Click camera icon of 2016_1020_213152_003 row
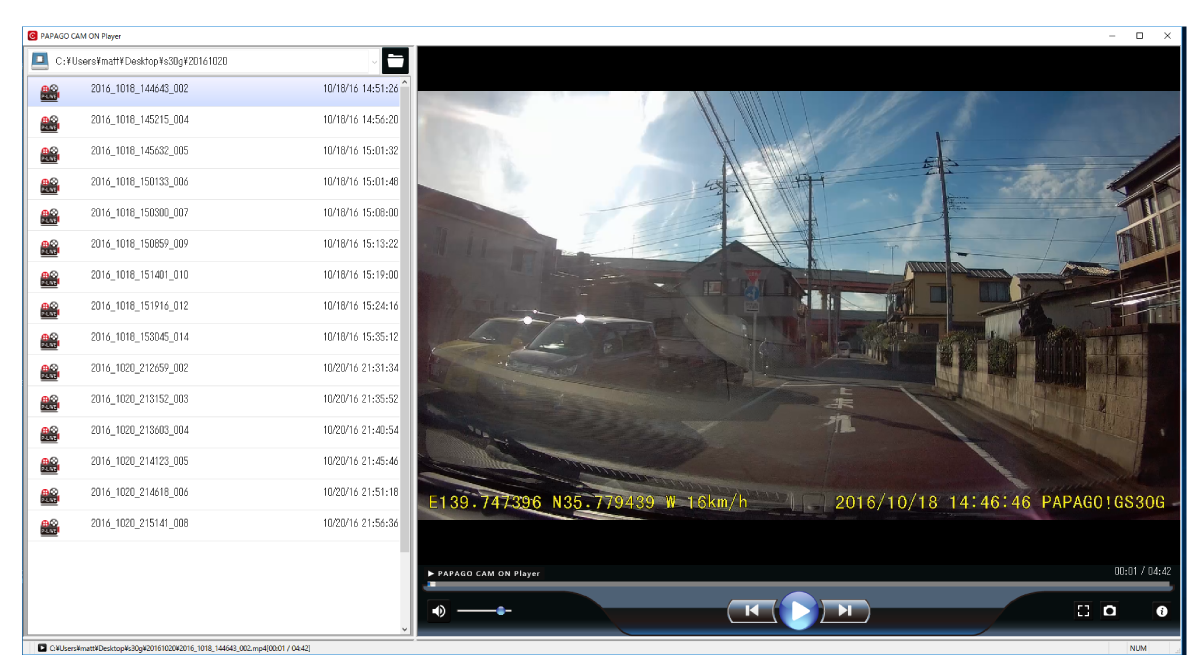 pos(49,402)
